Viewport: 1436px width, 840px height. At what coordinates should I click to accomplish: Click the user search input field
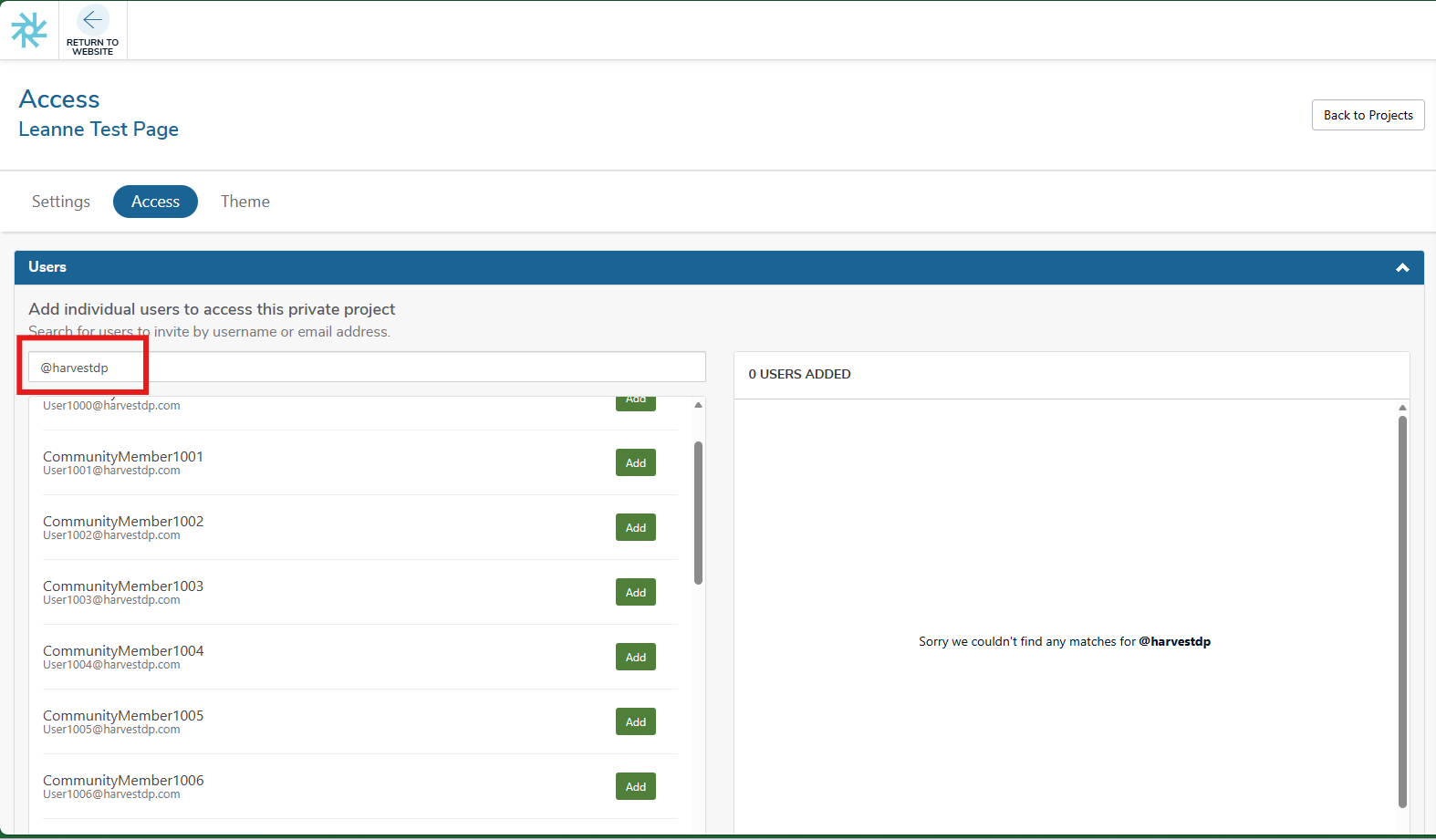tap(367, 368)
